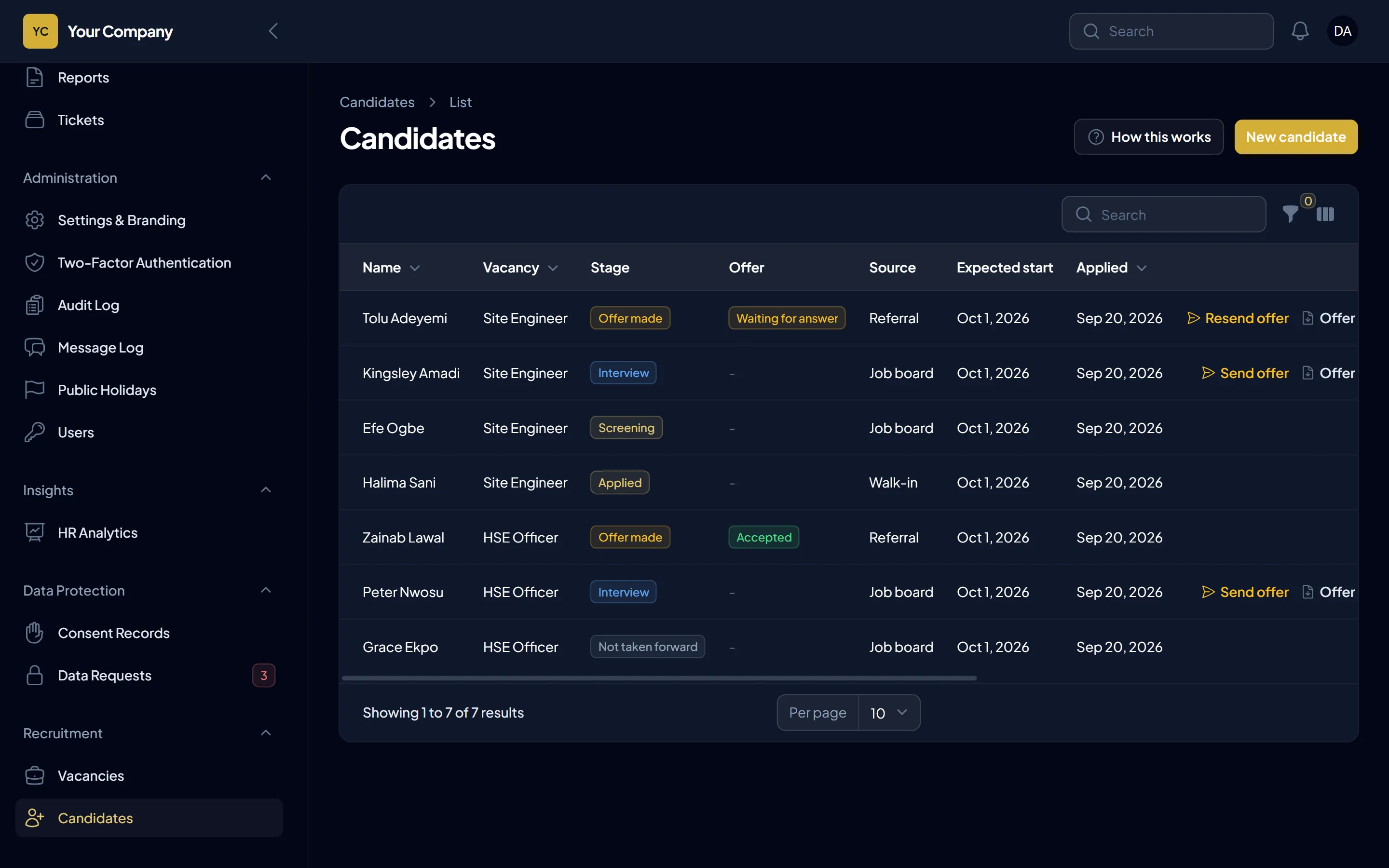Click the Zainab Lawal name cell

403,537
